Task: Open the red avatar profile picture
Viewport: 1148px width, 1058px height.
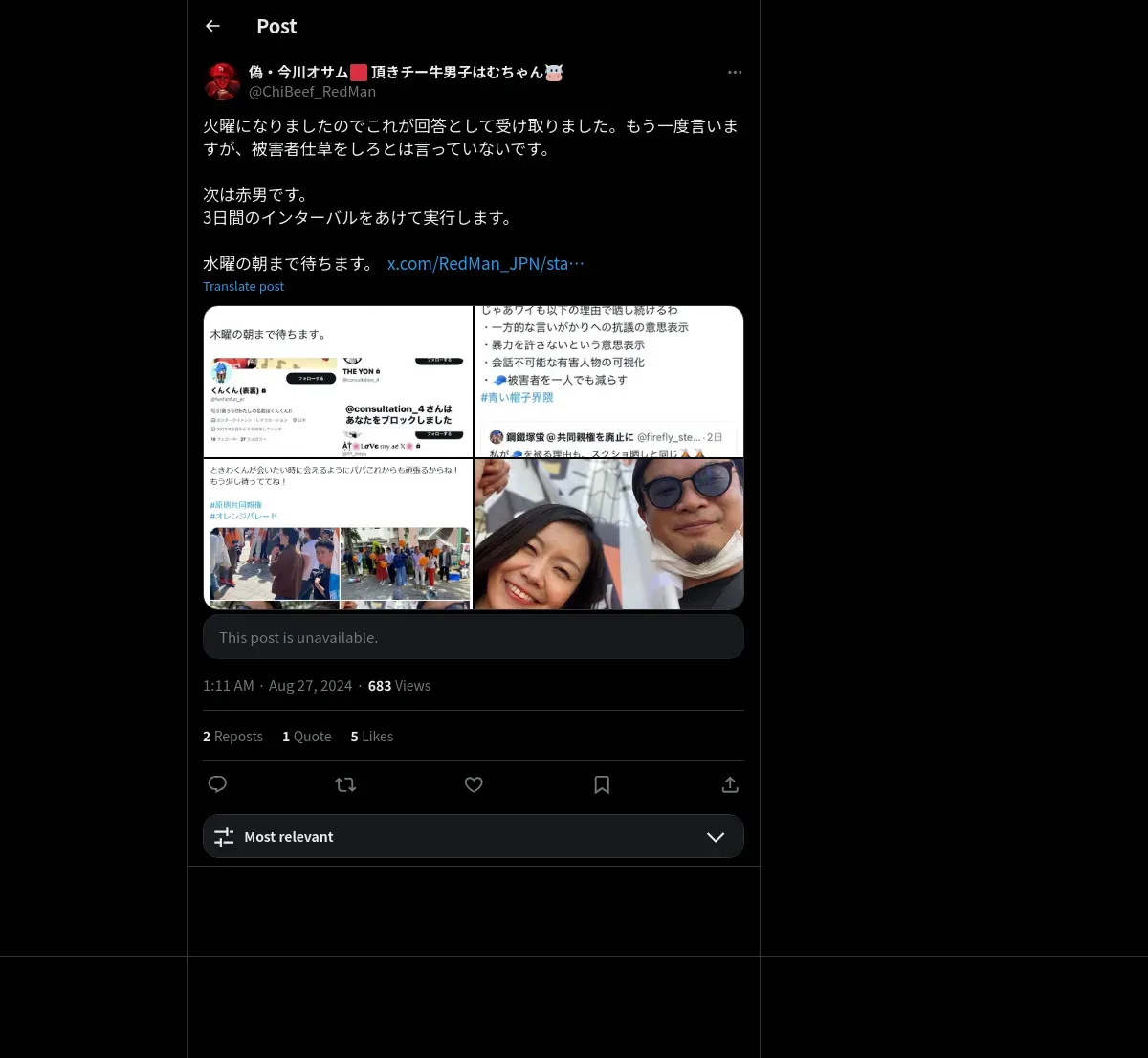Action: (x=222, y=81)
